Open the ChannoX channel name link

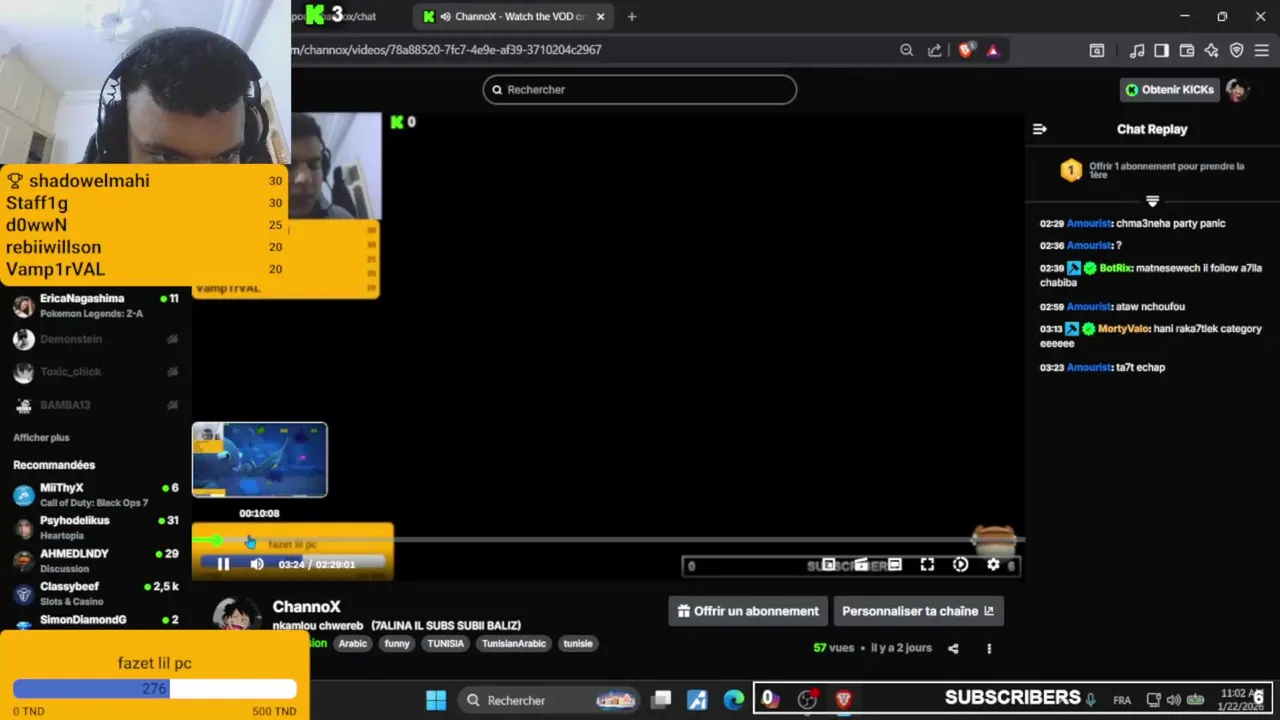(307, 607)
